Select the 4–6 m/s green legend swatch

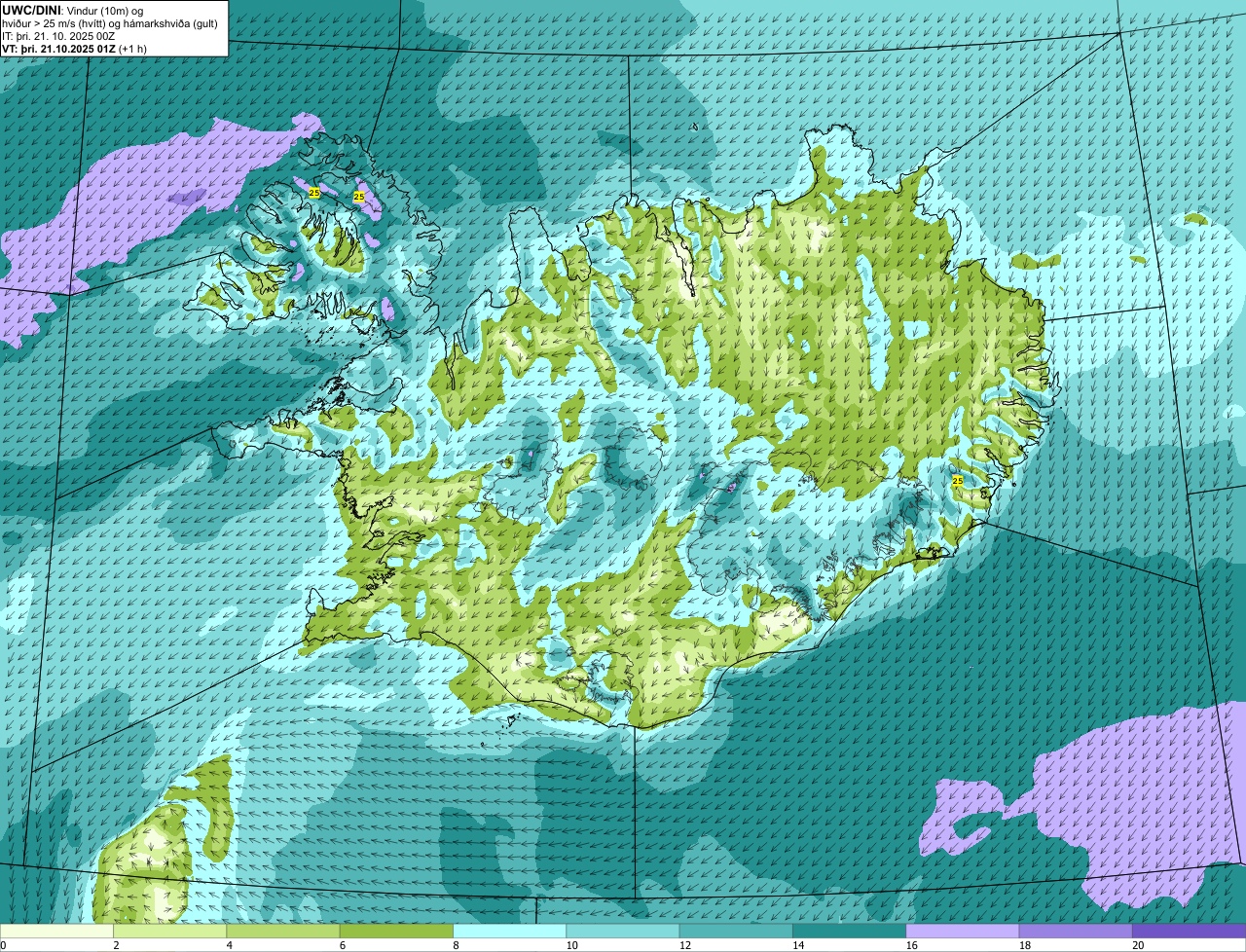point(283,931)
